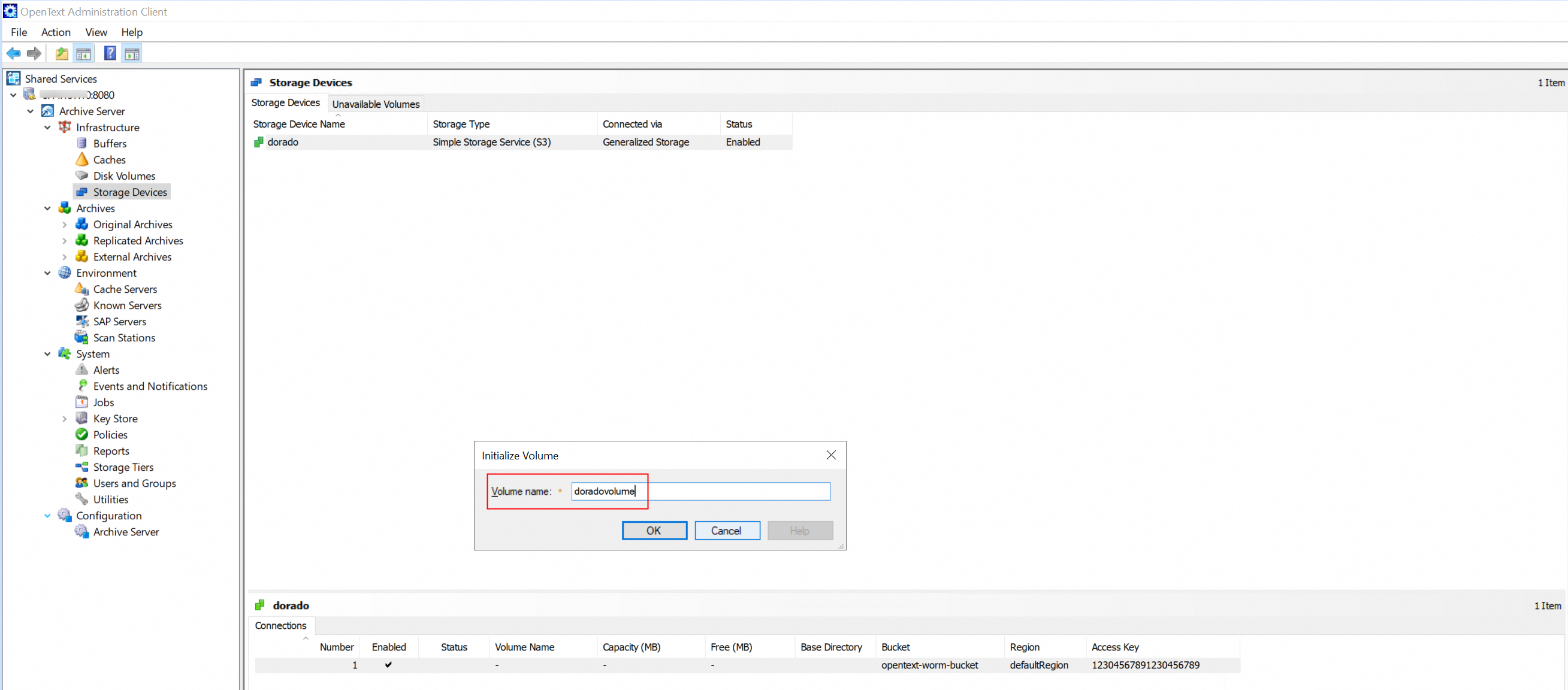Click the blue question-mark Help toolbar icon

pyautogui.click(x=110, y=53)
